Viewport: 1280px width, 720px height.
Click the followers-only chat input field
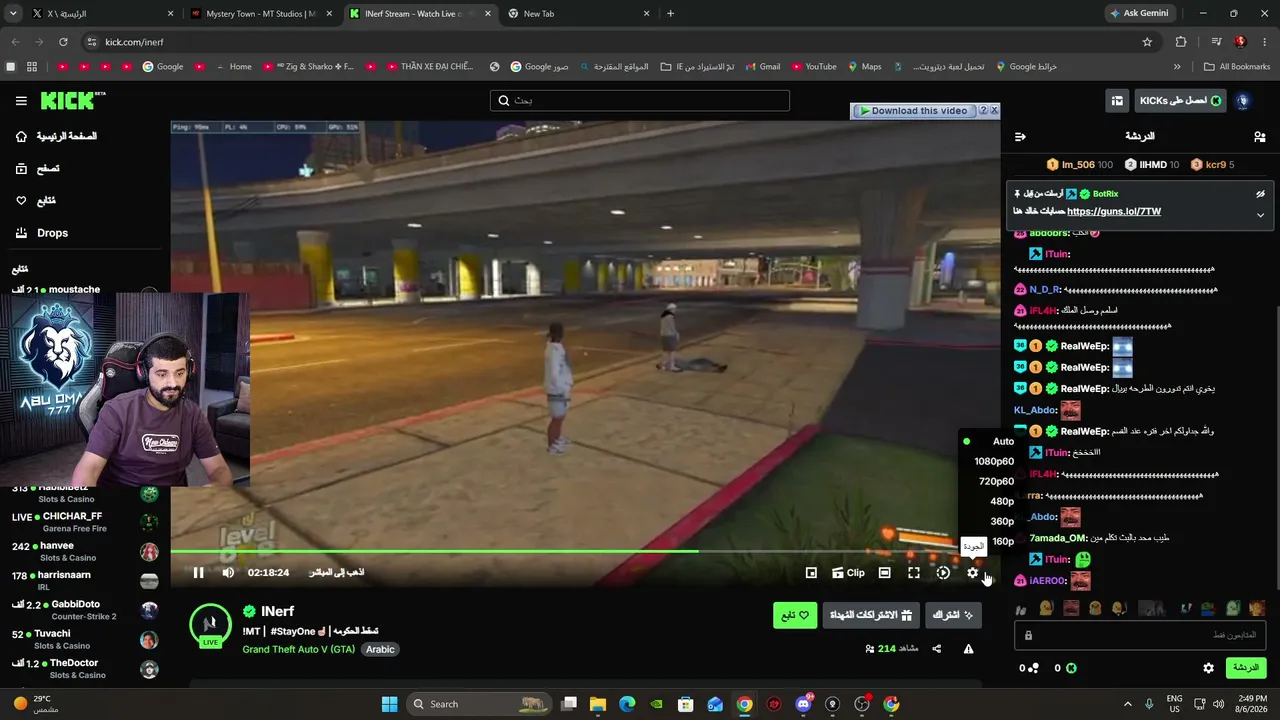pos(1139,635)
